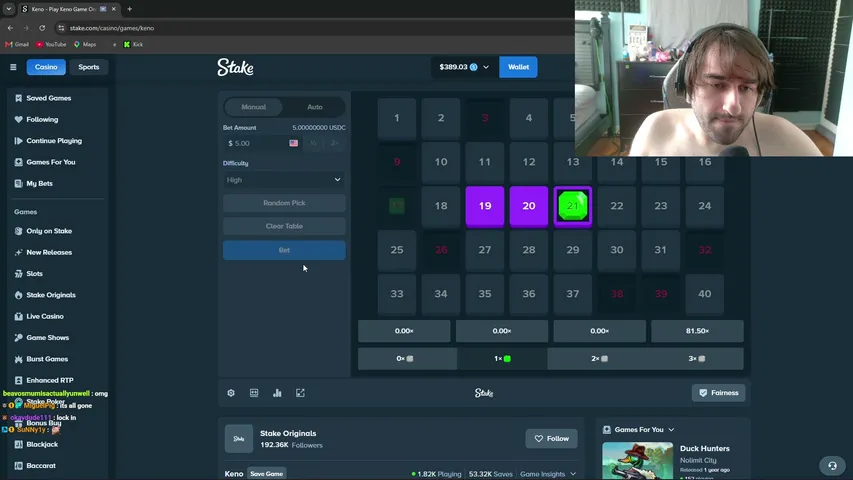The image size is (853, 480).
Task: Open the YouTube bookmark
Action: point(51,45)
